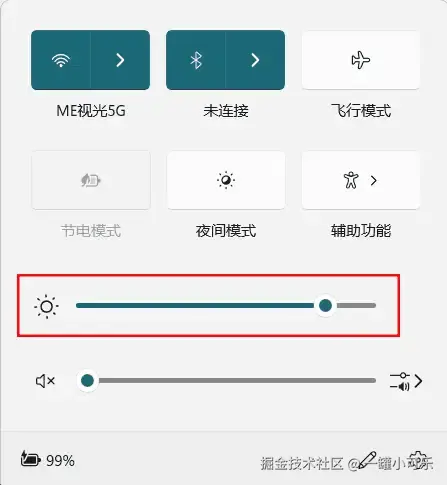Viewport: 447px width, 485px height.
Task: Open the accessibility (辅助功能) tile
Action: tap(351, 180)
